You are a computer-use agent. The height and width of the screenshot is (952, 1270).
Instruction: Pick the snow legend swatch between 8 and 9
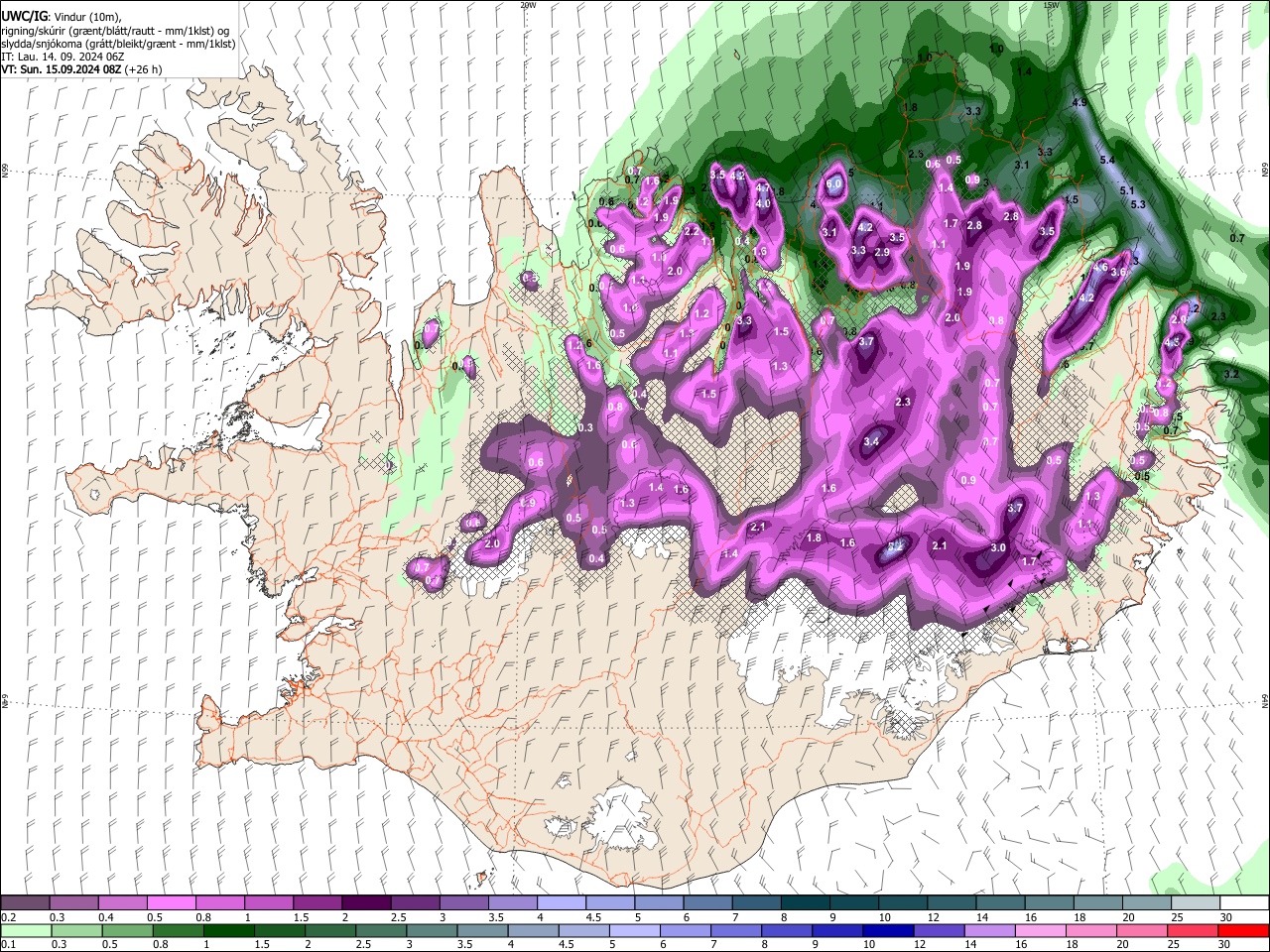(805, 903)
